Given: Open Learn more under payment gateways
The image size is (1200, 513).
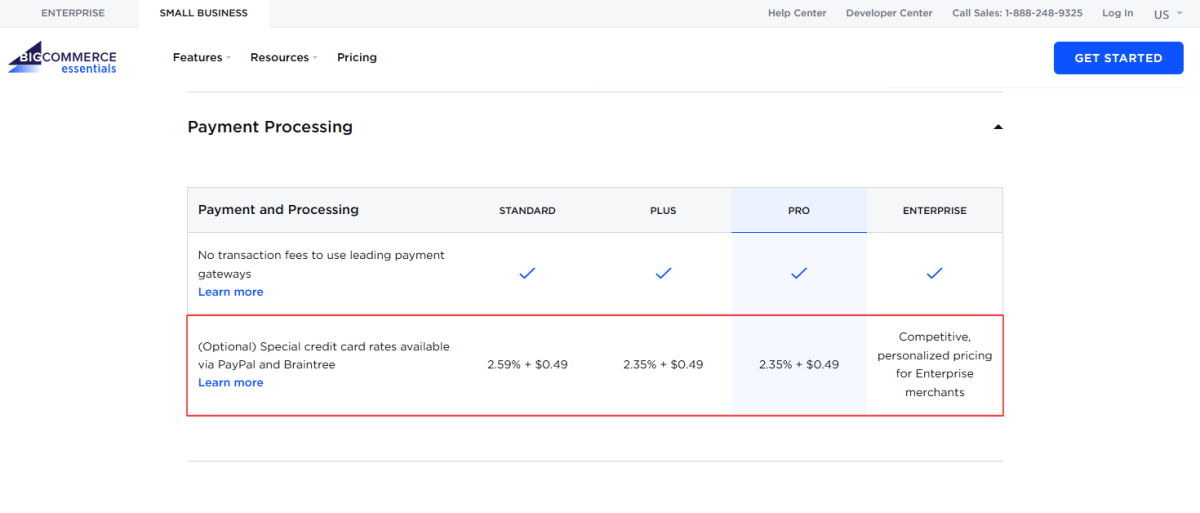Looking at the screenshot, I should click(231, 292).
